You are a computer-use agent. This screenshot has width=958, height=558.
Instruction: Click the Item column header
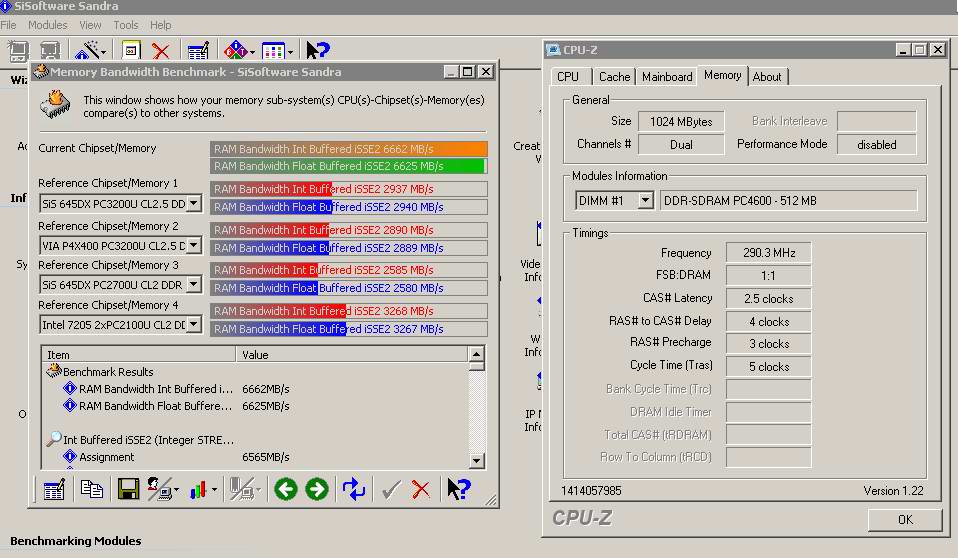click(138, 354)
